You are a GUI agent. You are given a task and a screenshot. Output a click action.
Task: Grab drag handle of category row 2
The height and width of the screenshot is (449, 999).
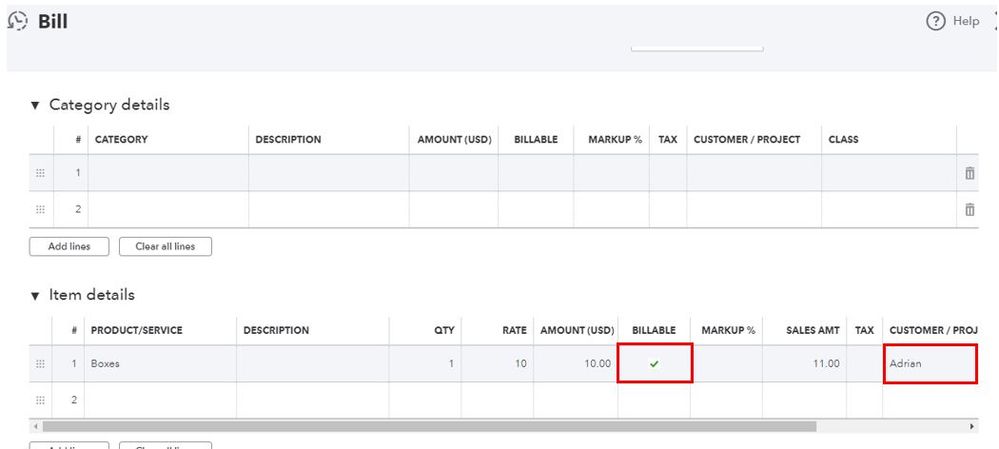[x=40, y=209]
